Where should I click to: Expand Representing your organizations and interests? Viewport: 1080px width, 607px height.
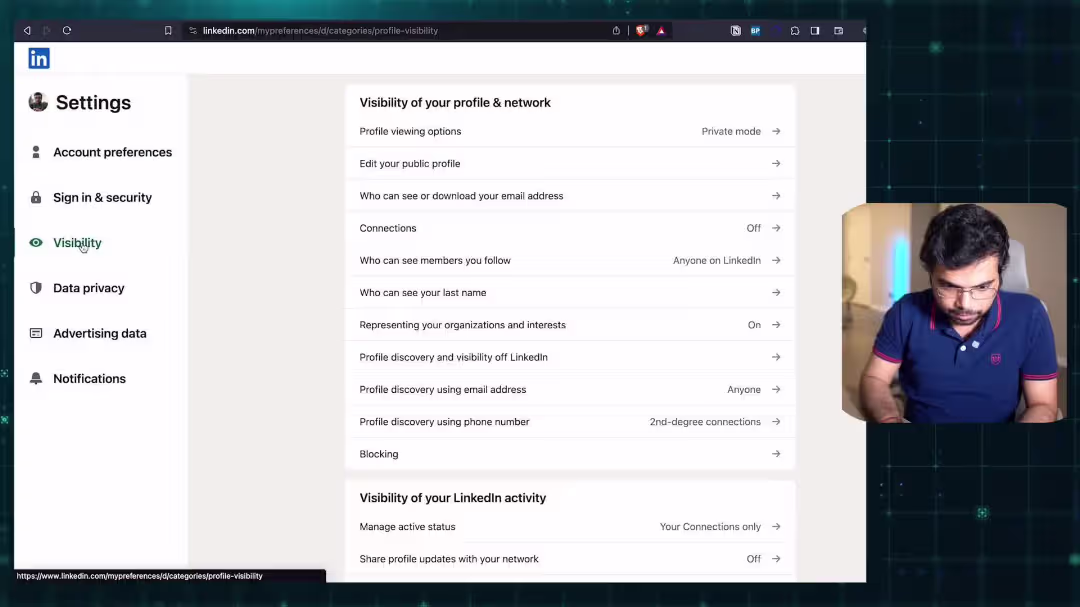570,325
